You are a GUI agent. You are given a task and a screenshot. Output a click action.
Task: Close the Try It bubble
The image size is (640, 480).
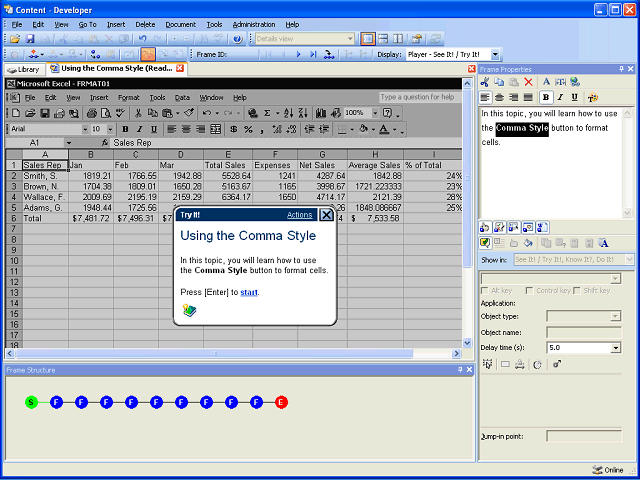tap(326, 215)
